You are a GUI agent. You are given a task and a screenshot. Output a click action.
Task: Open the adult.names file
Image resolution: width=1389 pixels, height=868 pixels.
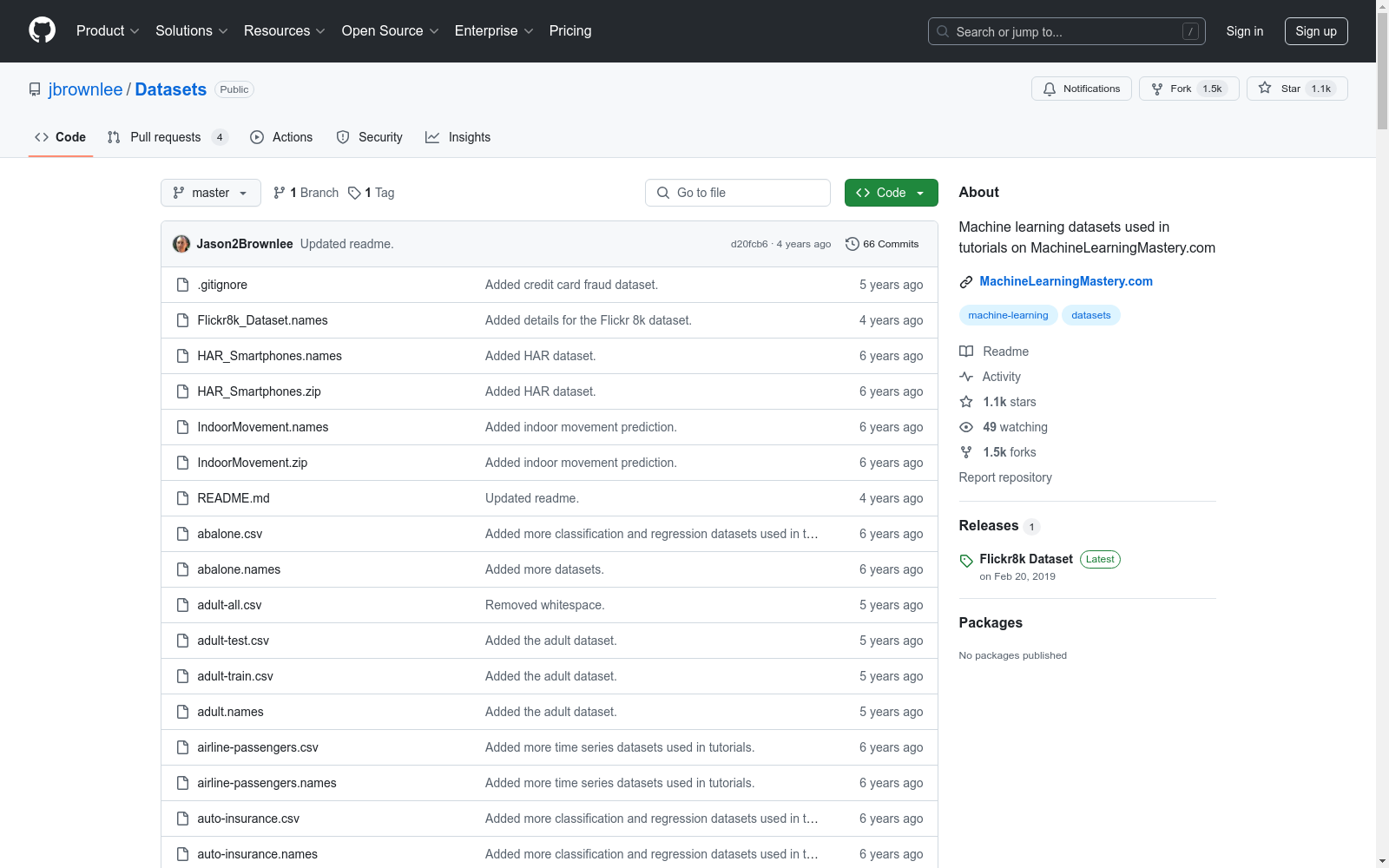pyautogui.click(x=230, y=712)
